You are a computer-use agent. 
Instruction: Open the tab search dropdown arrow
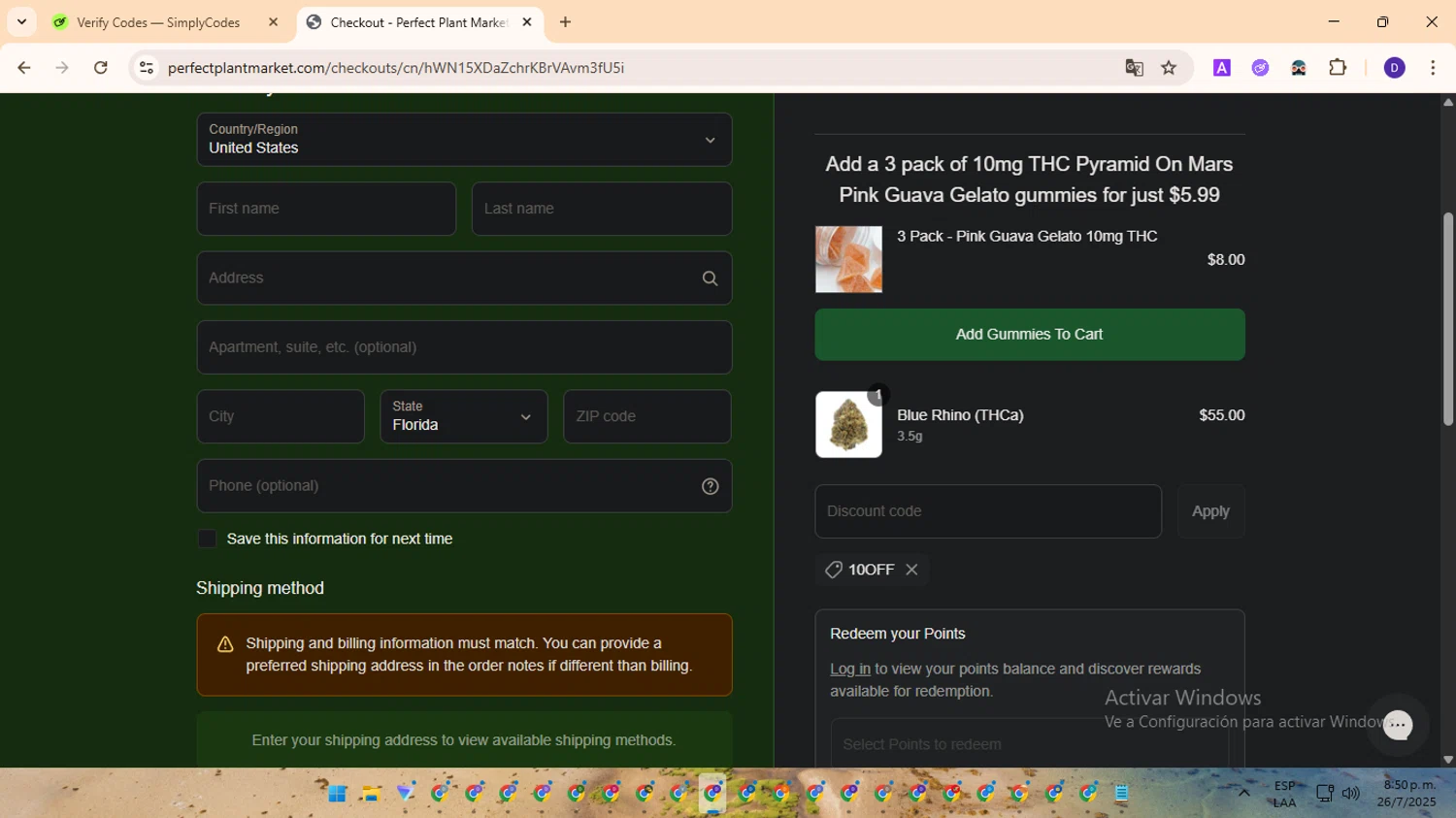pyautogui.click(x=21, y=21)
